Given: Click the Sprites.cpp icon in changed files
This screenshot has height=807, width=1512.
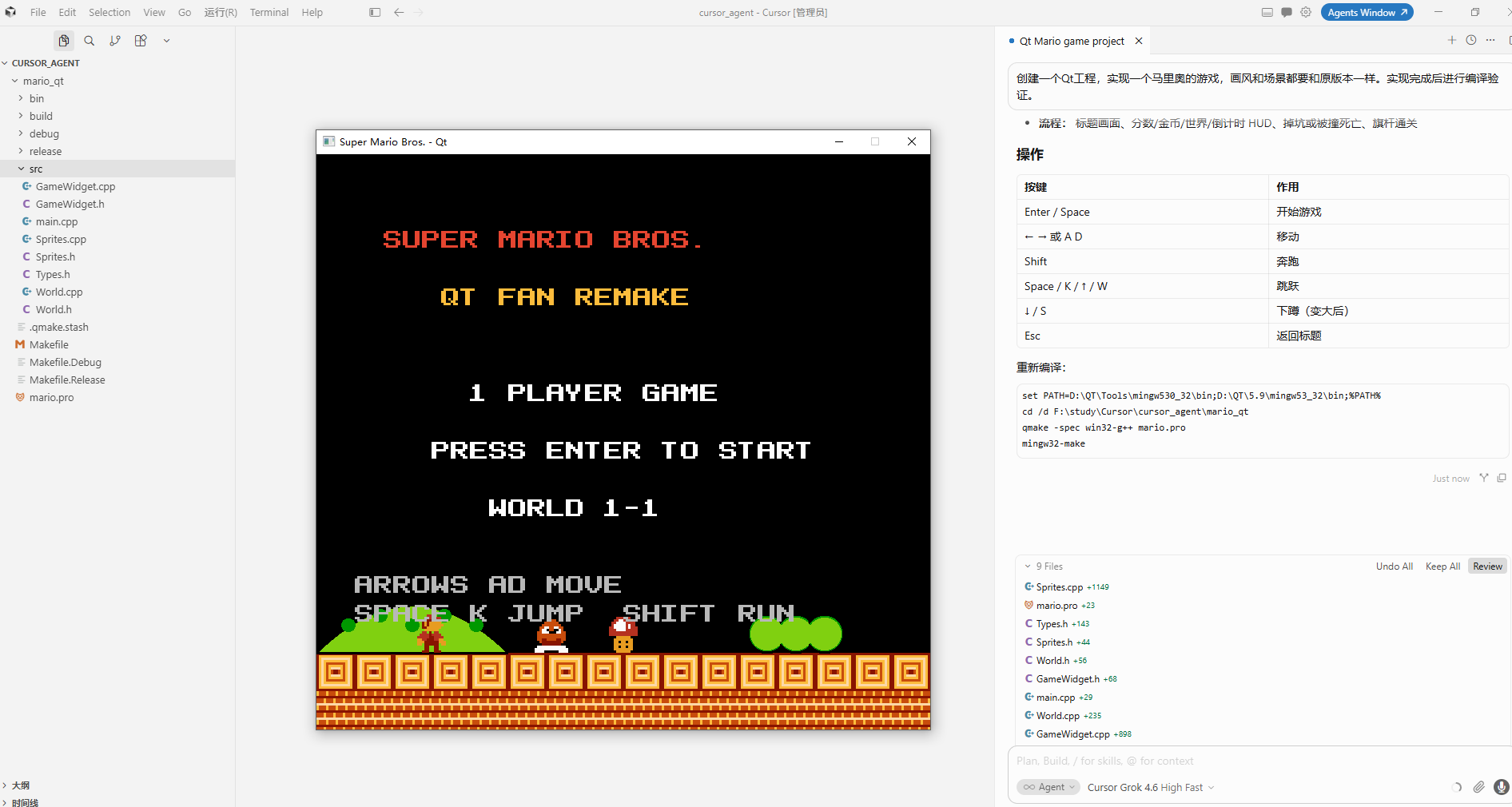Looking at the screenshot, I should tap(1029, 586).
